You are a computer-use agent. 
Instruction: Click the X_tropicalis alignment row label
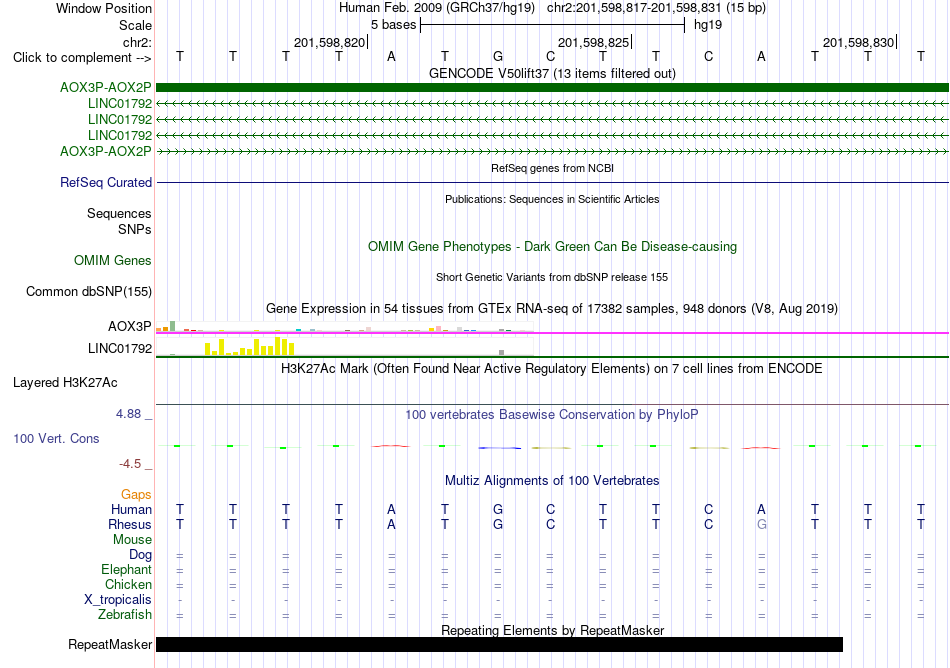point(118,600)
